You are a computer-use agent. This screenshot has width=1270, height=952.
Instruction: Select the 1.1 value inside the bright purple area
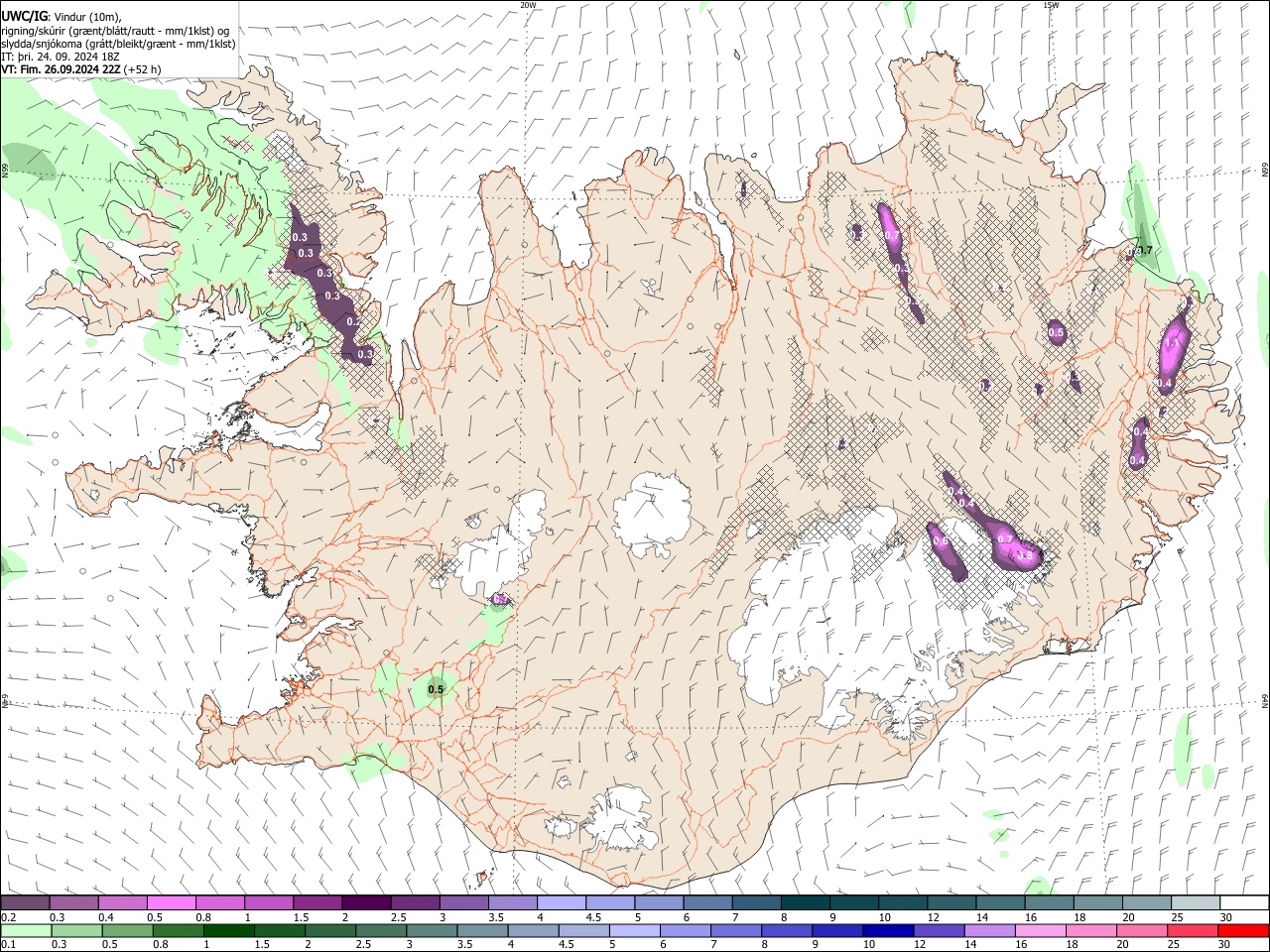pyautogui.click(x=1173, y=343)
